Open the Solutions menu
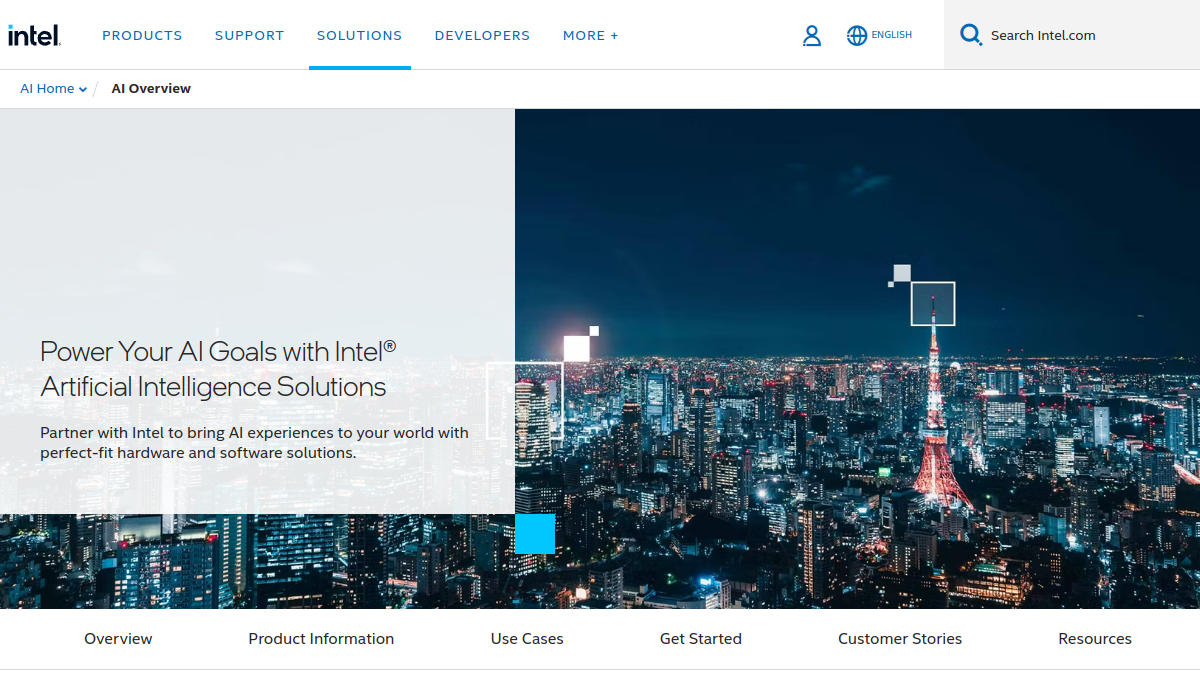The height and width of the screenshot is (675, 1200). 360,35
